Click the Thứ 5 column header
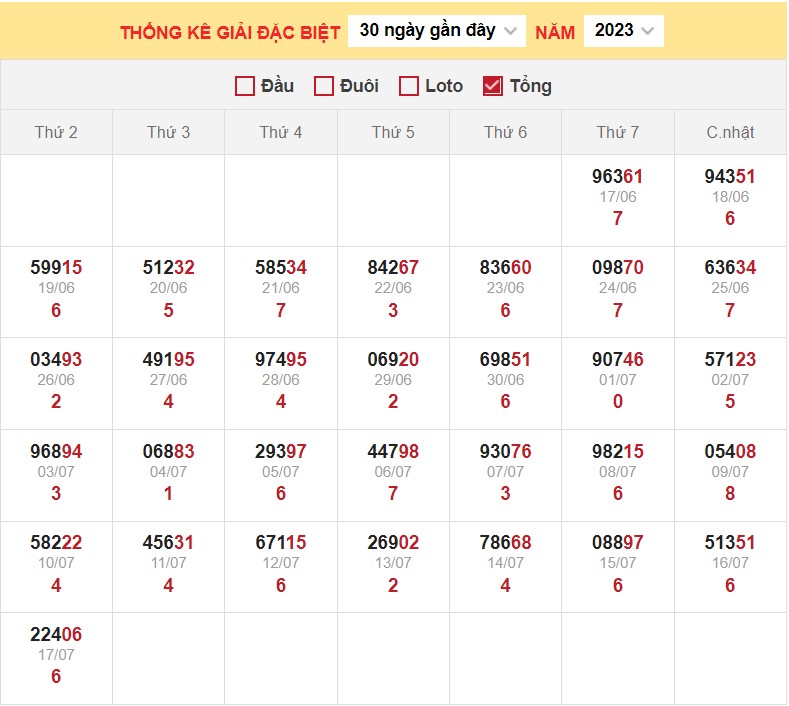789x706 pixels. tap(393, 132)
